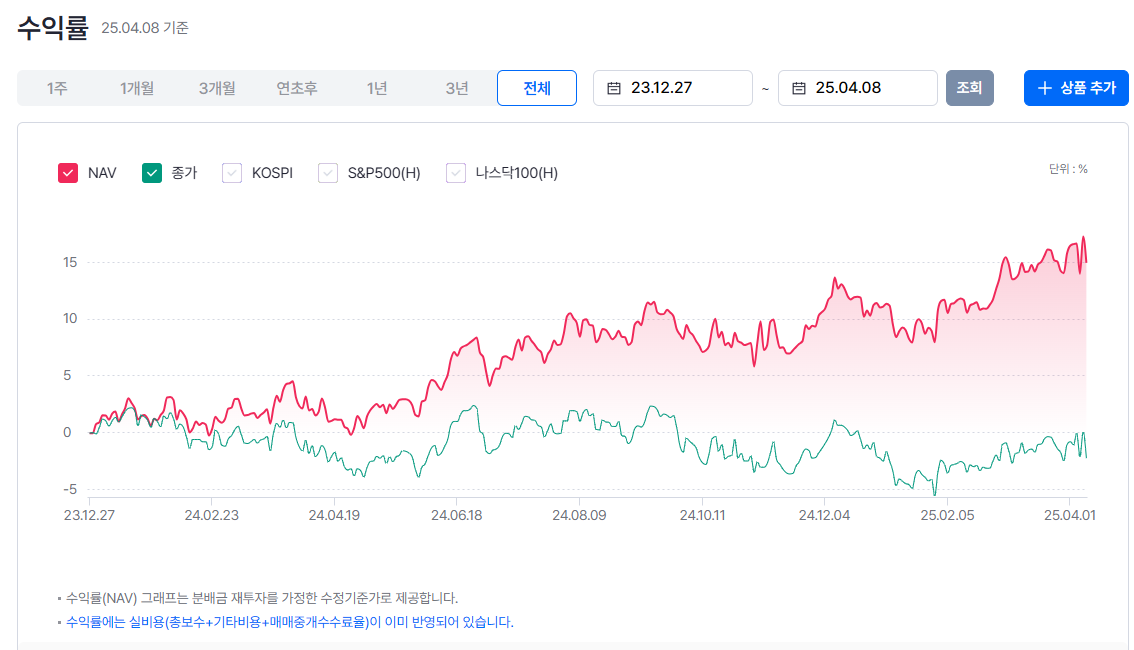Click the start date field showing 23.12.27
Screen dimensions: 1134x650
tap(660, 88)
